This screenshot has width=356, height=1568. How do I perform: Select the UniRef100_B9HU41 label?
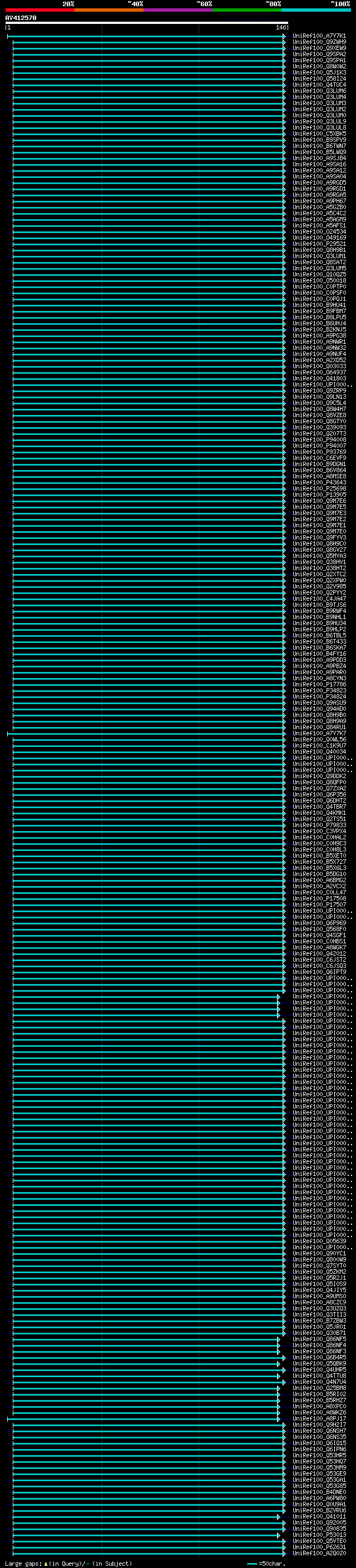point(319,305)
